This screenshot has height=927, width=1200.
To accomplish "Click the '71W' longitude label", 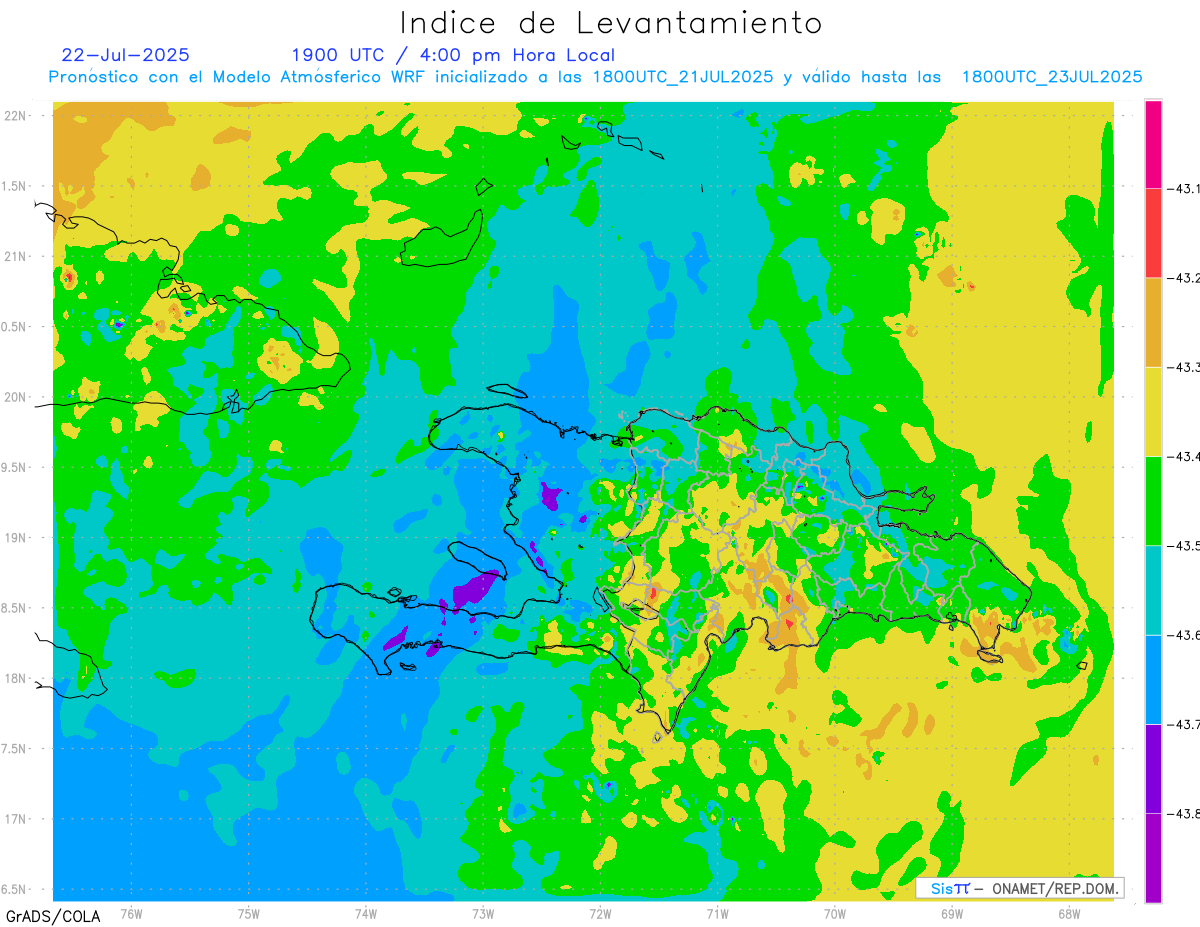I will (x=717, y=913).
